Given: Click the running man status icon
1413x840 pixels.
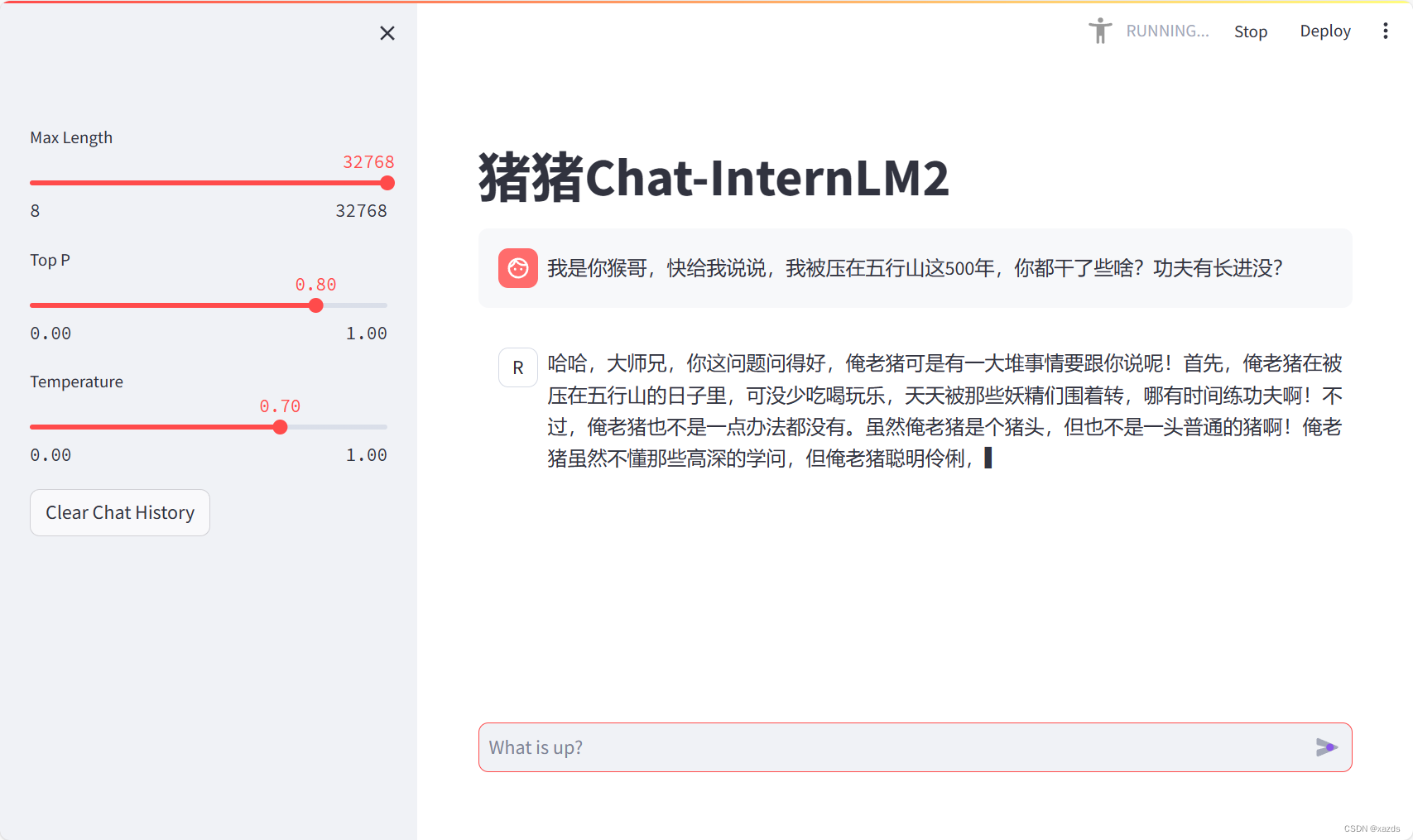Looking at the screenshot, I should [x=1100, y=31].
